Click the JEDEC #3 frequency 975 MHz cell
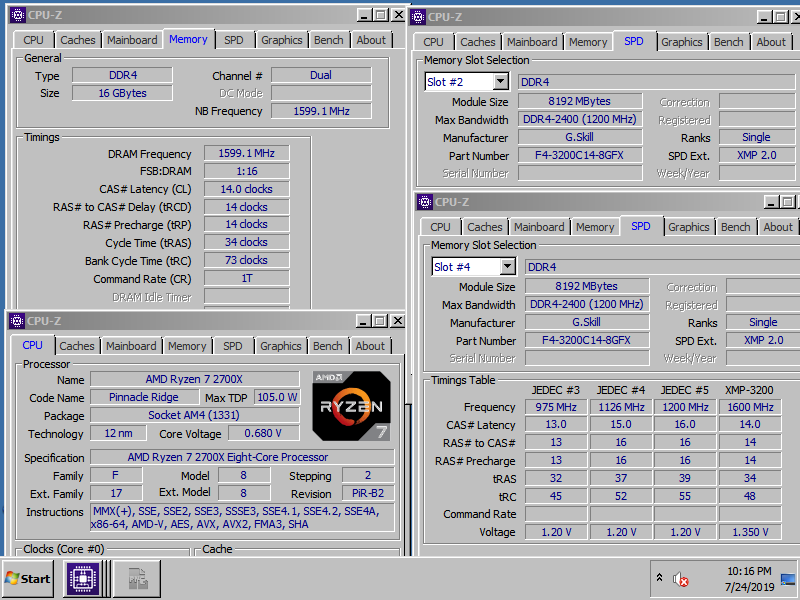This screenshot has width=800, height=600. (556, 407)
